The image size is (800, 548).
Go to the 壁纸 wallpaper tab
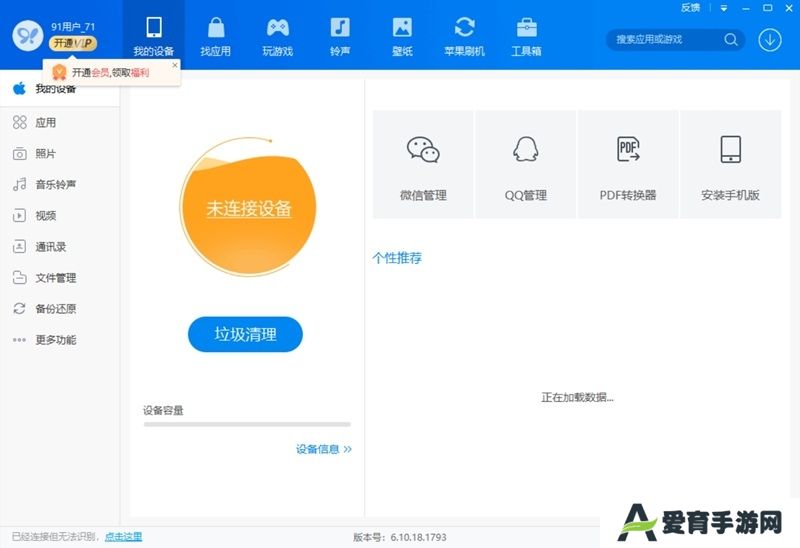click(402, 36)
